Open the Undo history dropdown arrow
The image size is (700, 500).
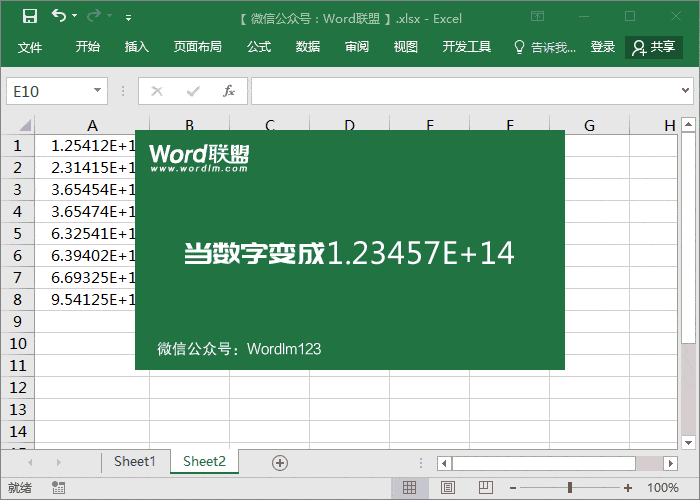(75, 16)
